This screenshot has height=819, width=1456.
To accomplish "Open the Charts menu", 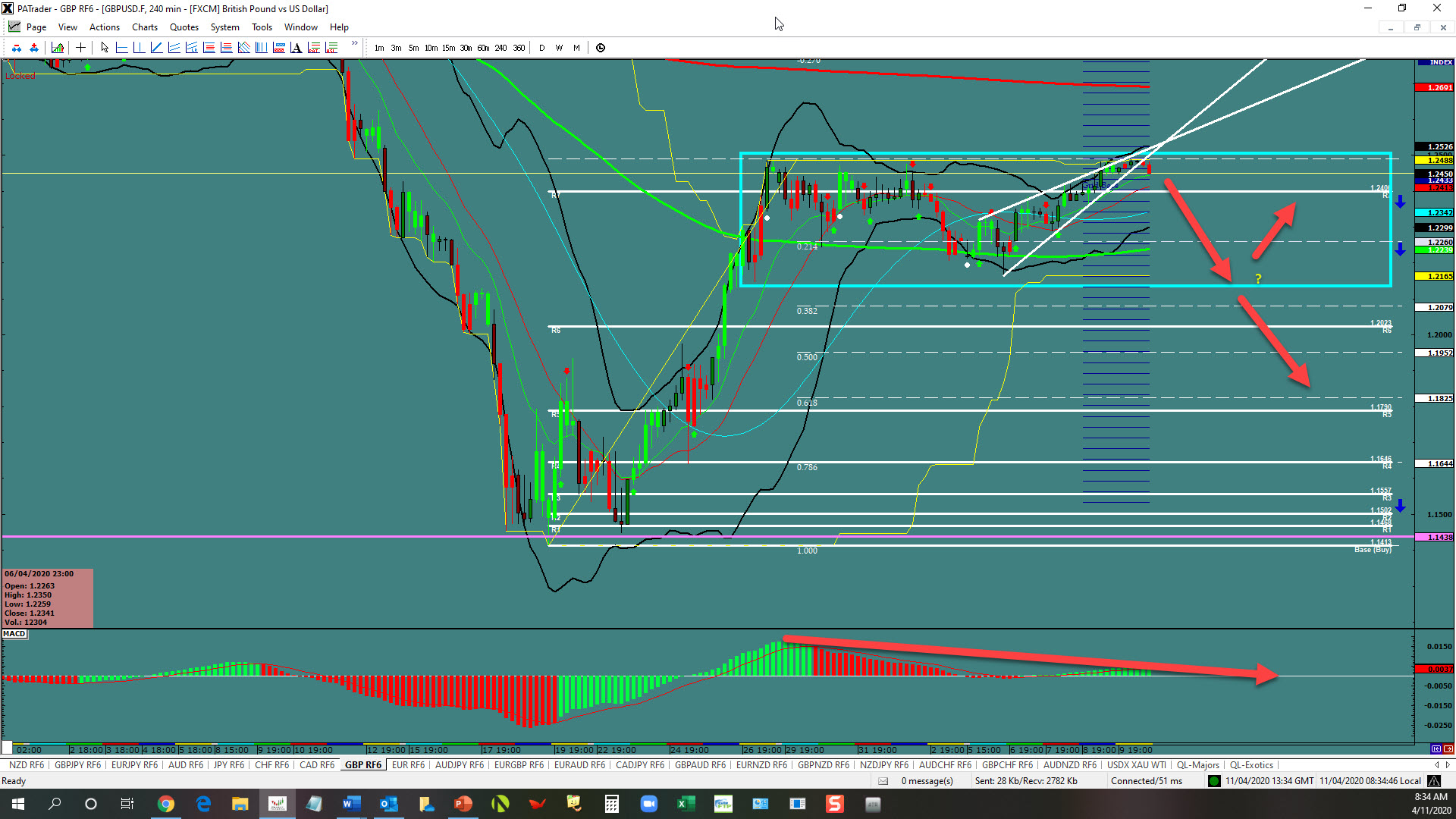I will (x=144, y=27).
